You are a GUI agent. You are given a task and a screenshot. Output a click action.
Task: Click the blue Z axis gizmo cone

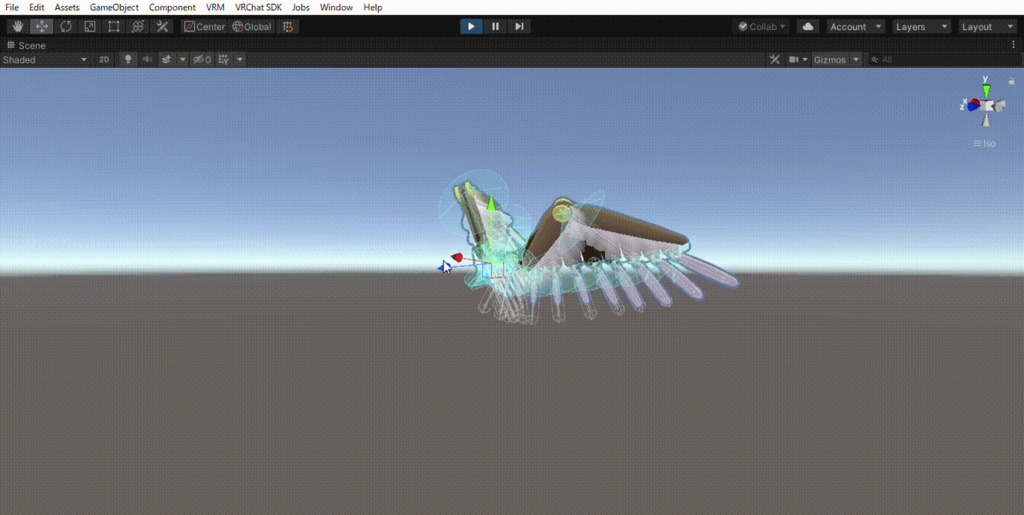(x=974, y=108)
